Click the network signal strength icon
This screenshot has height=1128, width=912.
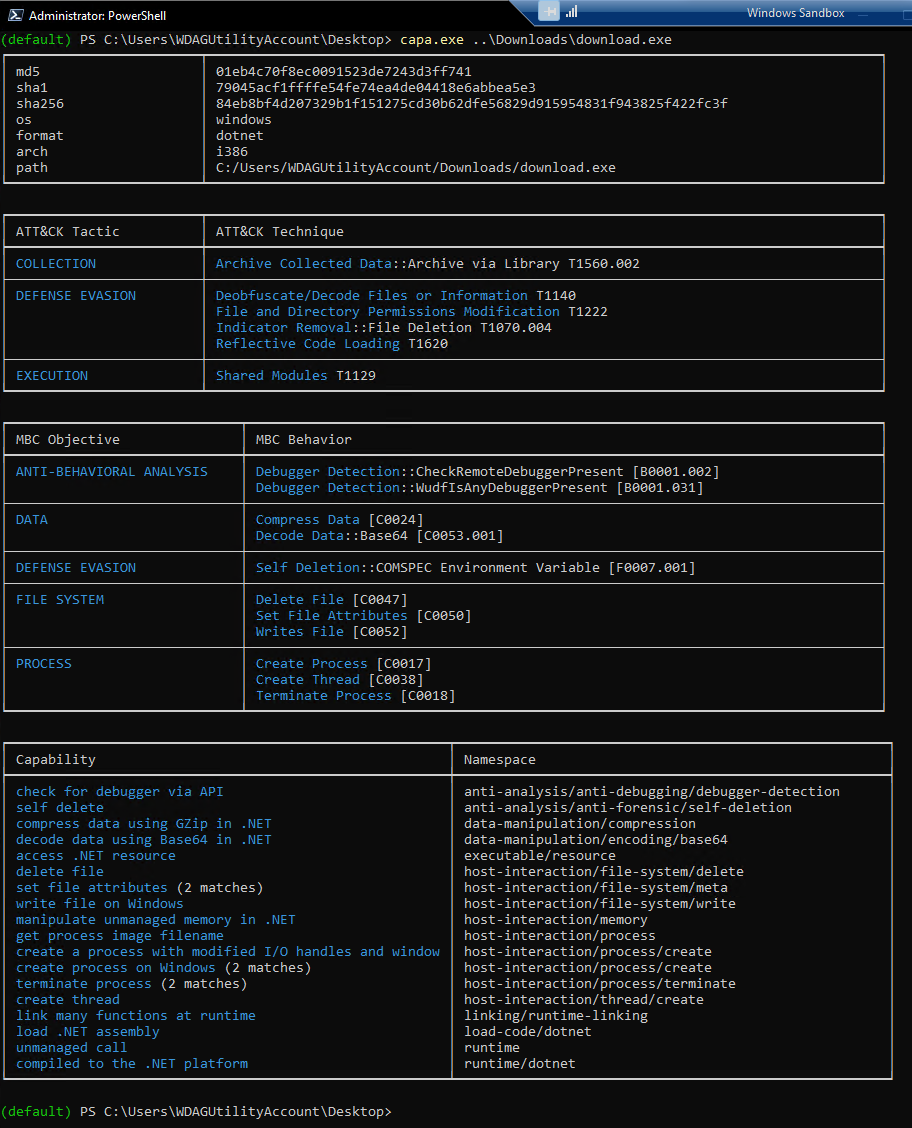tap(572, 12)
